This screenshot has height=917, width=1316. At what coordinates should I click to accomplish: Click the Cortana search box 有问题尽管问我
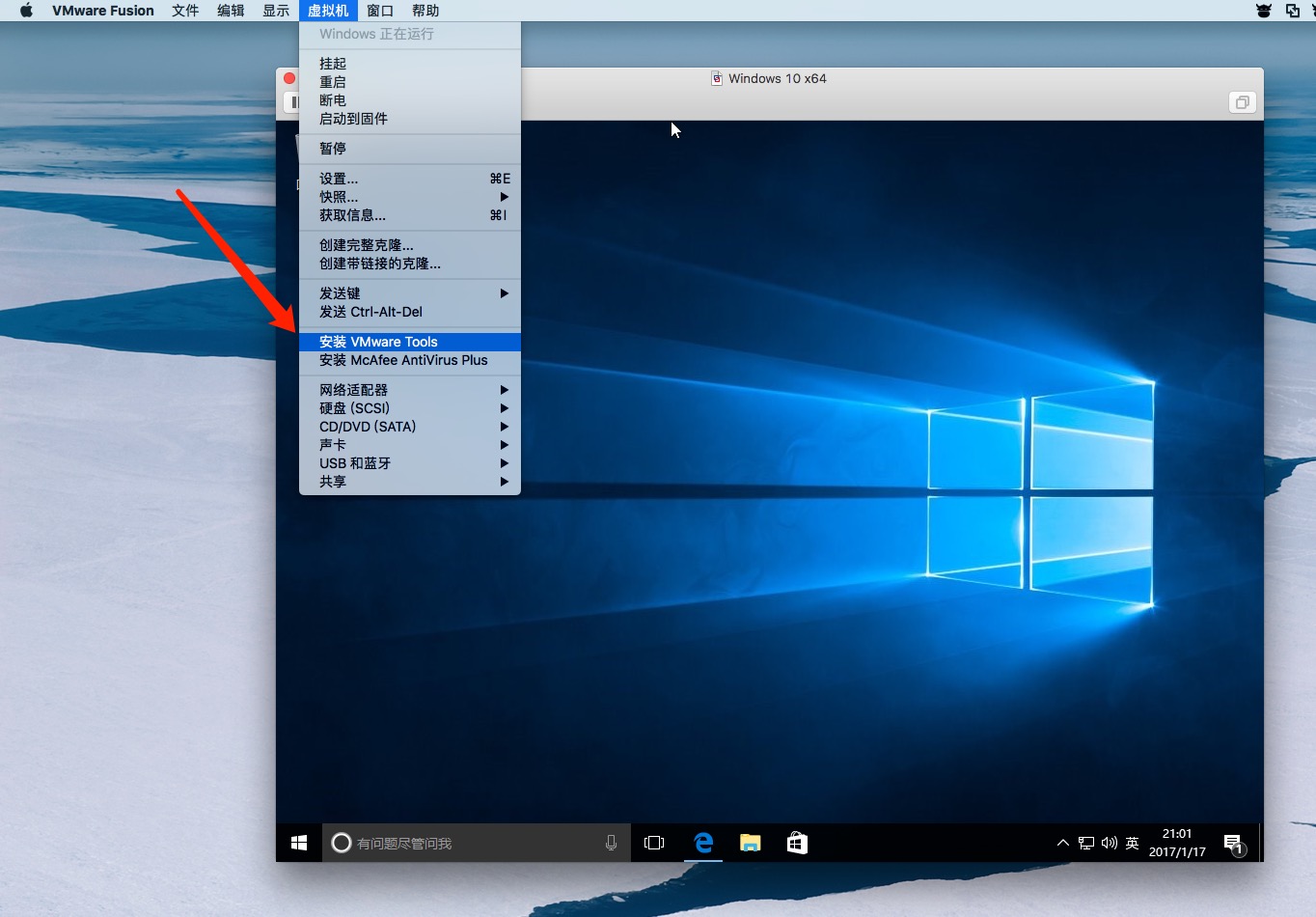[477, 843]
